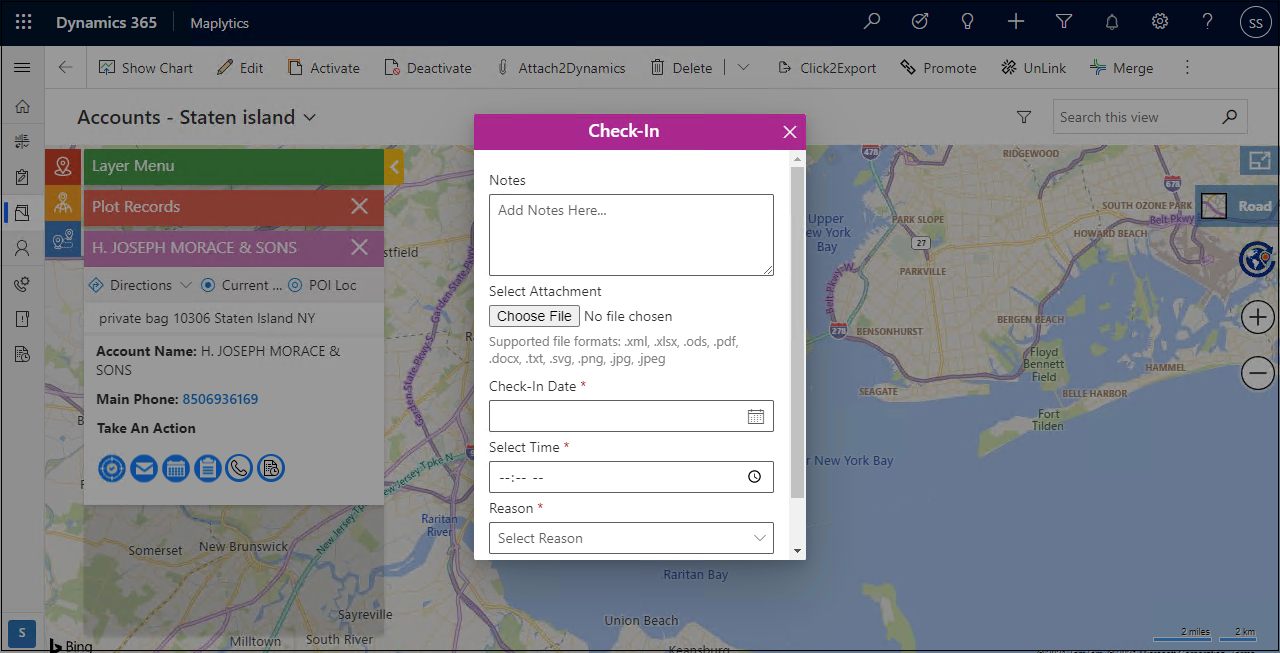Click the calendar appointment action icon

click(176, 468)
